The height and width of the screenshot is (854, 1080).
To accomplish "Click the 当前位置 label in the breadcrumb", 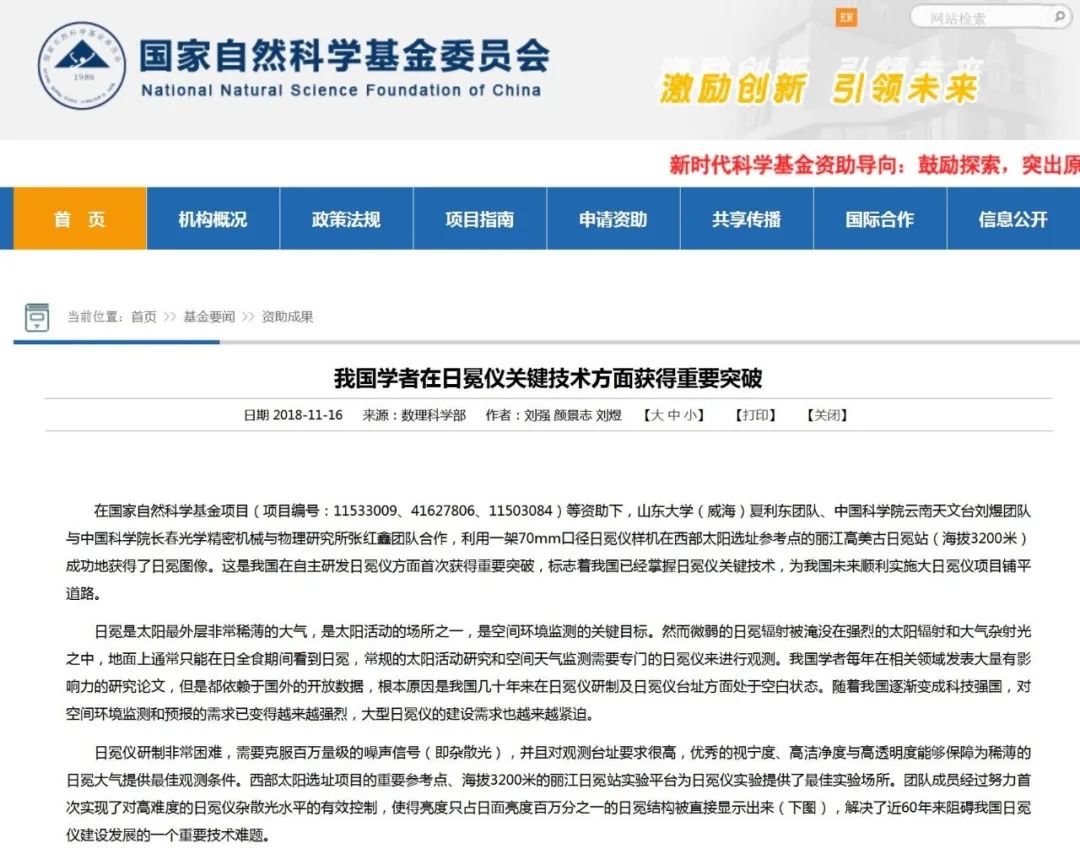I will point(94,317).
